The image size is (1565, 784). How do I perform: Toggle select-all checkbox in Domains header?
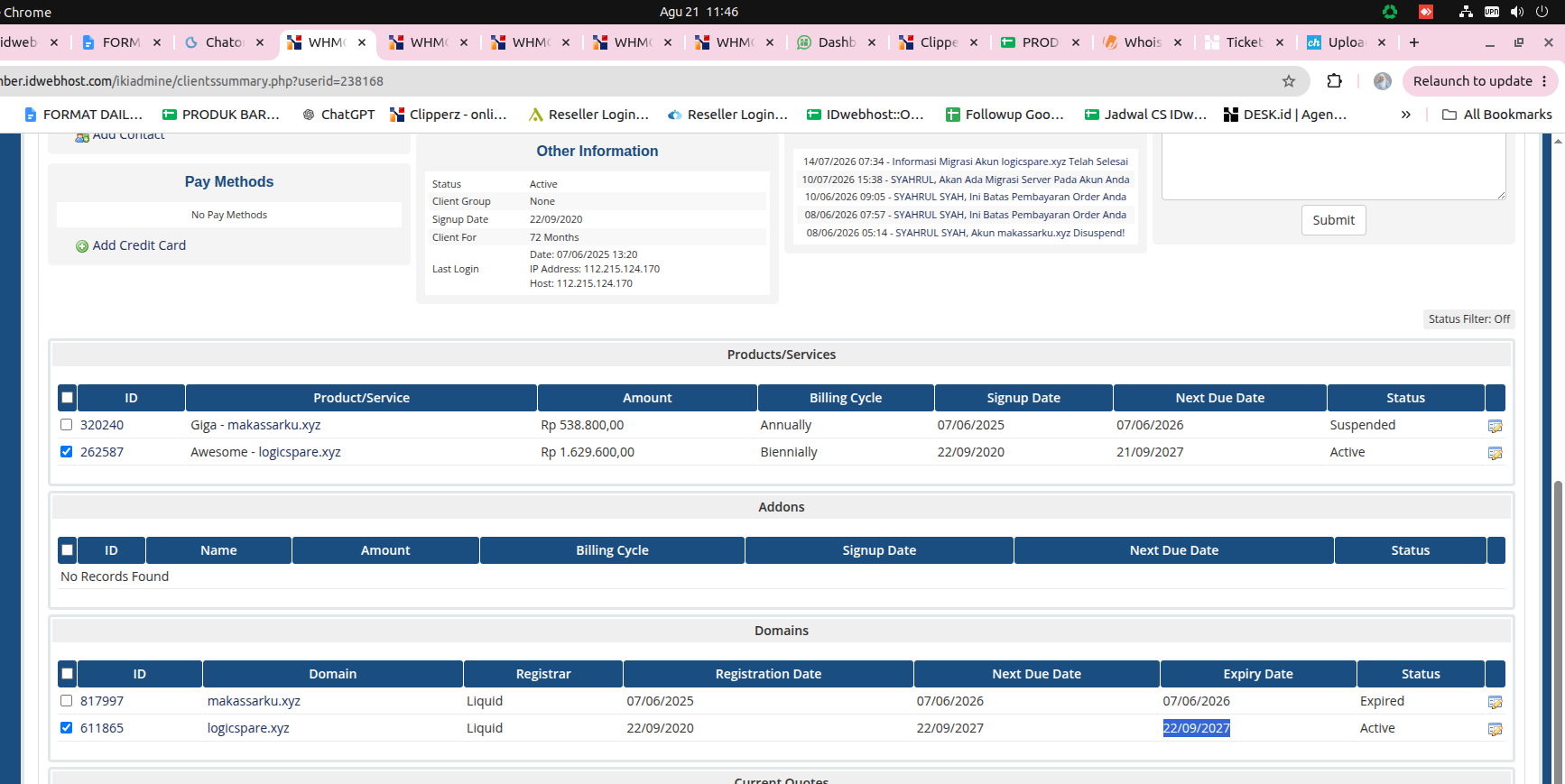(67, 674)
